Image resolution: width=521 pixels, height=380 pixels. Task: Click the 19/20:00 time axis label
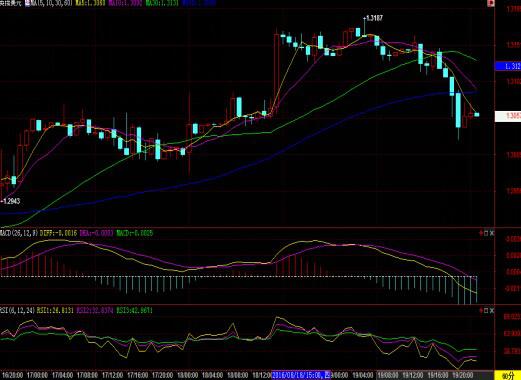[x=462, y=375]
